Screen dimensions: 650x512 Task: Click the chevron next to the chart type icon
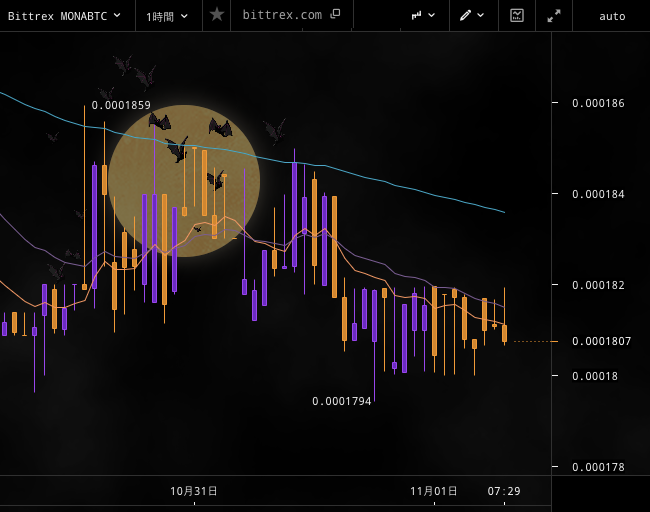432,15
